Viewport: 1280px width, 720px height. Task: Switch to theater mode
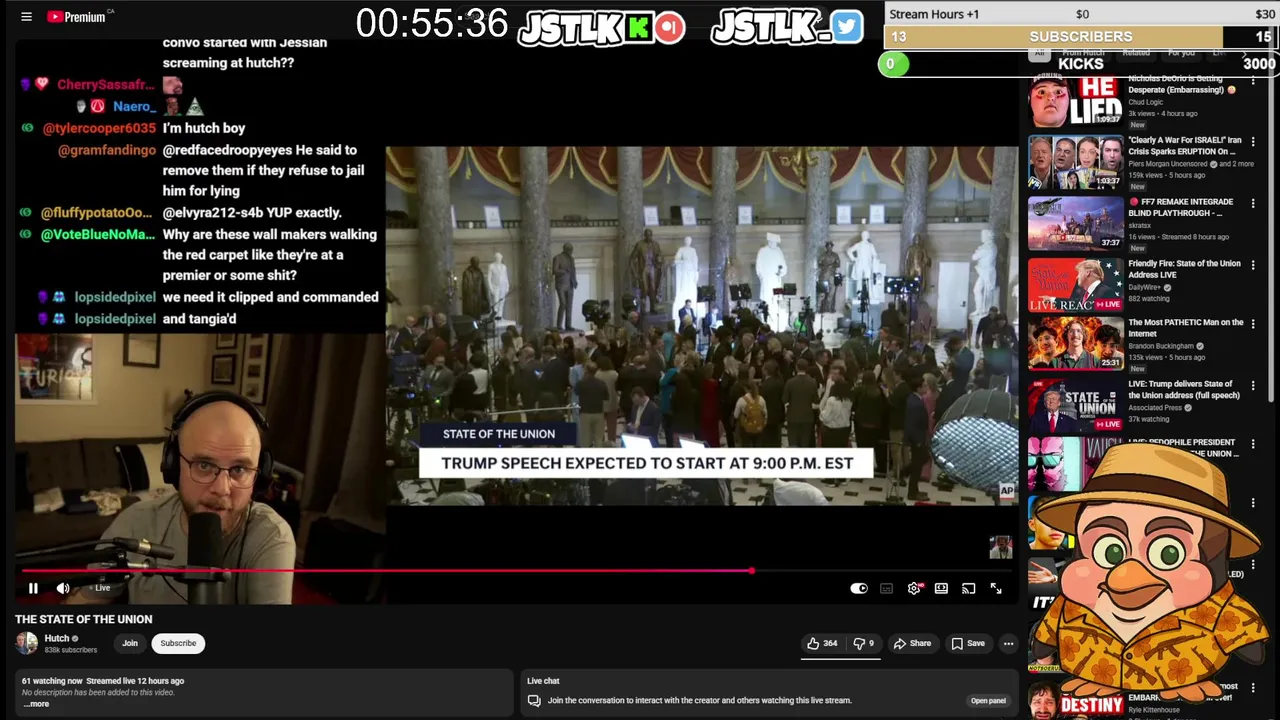(x=941, y=588)
